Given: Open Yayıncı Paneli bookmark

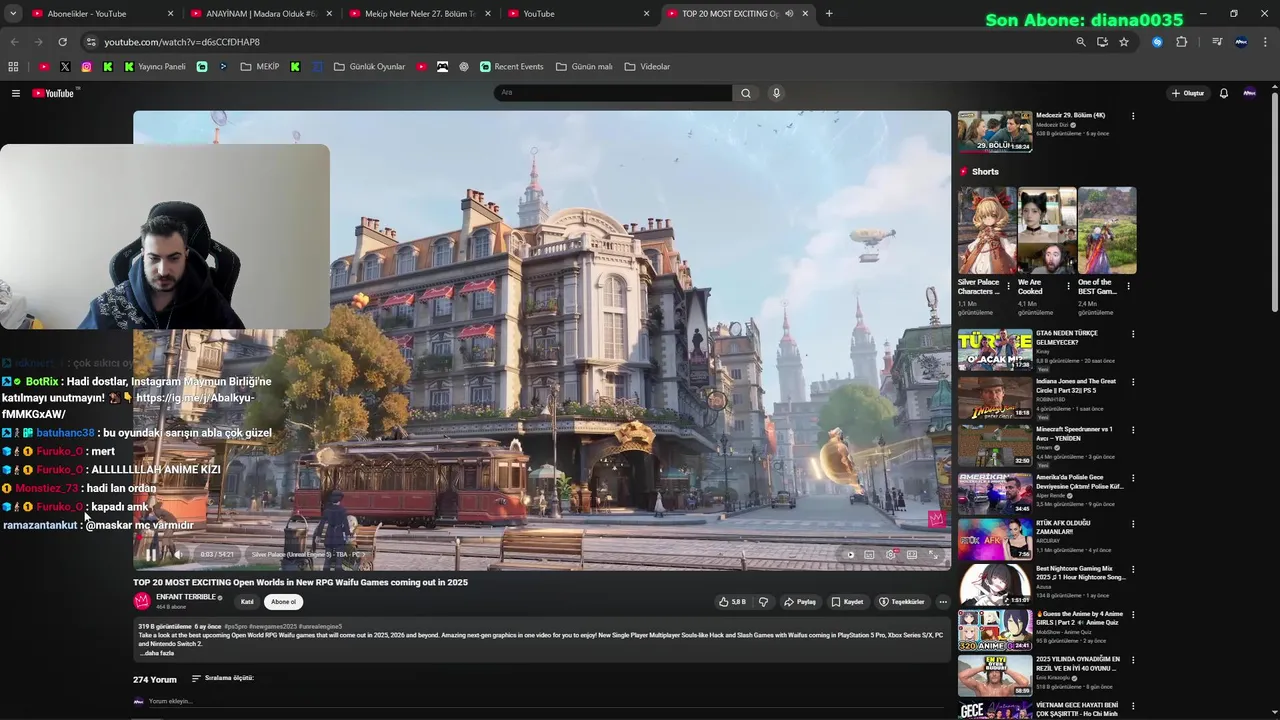Looking at the screenshot, I should (155, 67).
